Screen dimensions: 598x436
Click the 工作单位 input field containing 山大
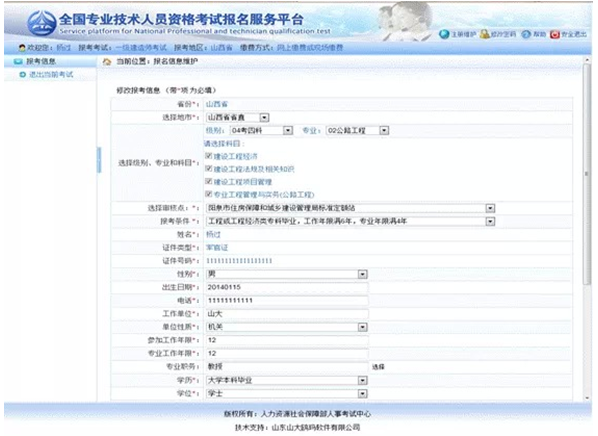287,314
